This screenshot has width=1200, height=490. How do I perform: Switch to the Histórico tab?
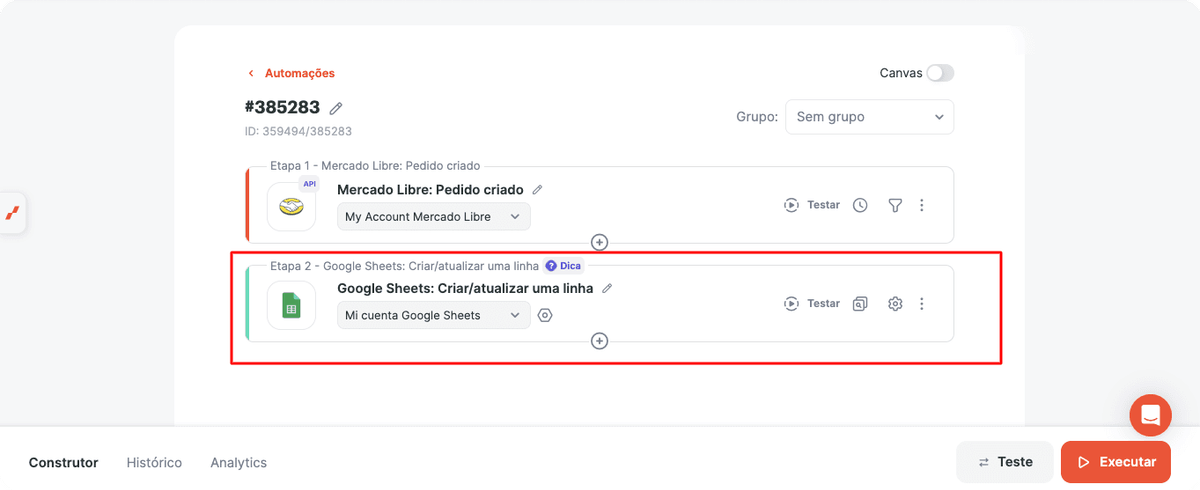pyautogui.click(x=154, y=462)
